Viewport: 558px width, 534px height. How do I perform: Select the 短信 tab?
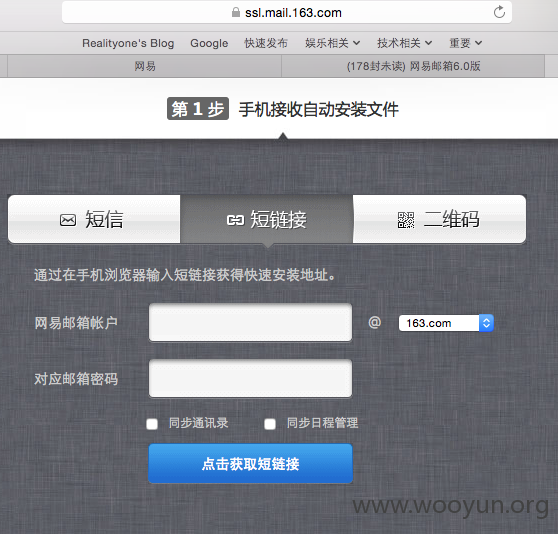pyautogui.click(x=94, y=219)
